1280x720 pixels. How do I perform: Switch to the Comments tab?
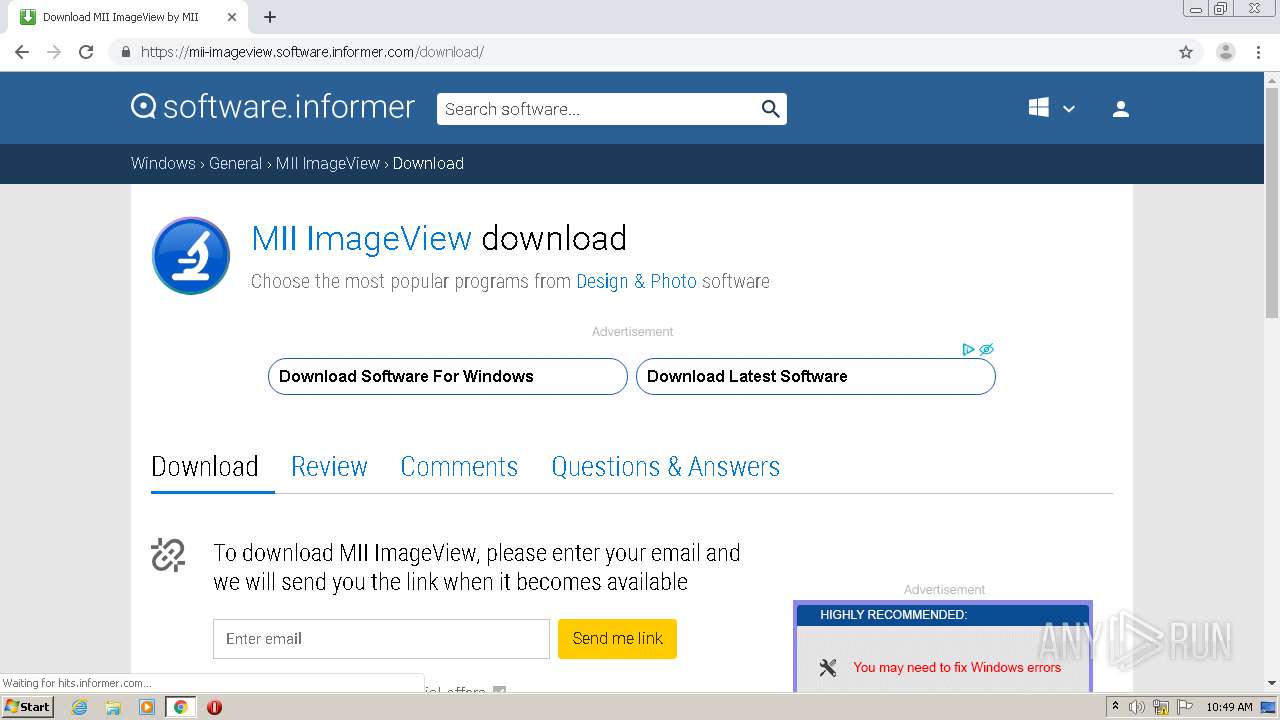459,466
